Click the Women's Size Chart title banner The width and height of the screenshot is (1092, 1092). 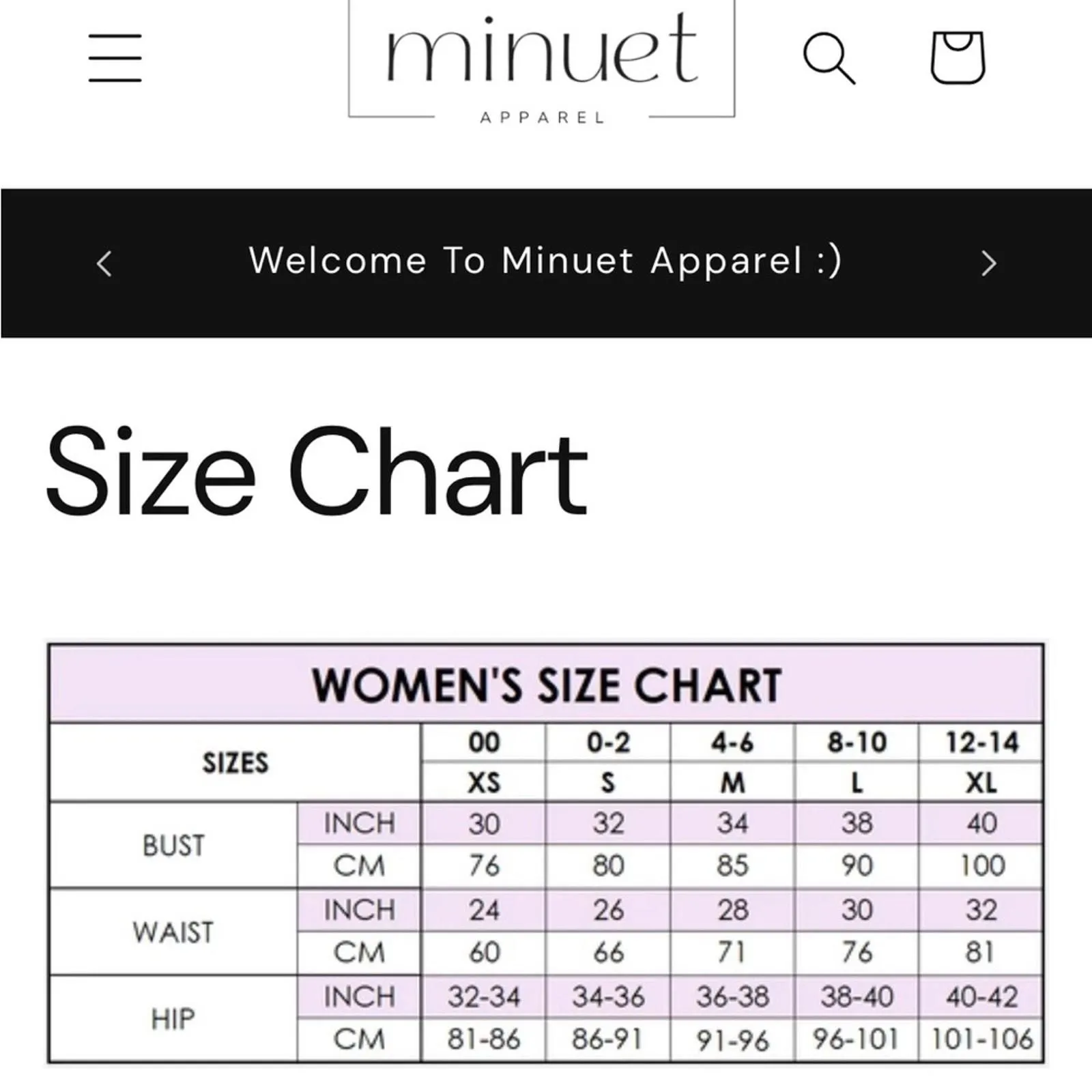546,685
